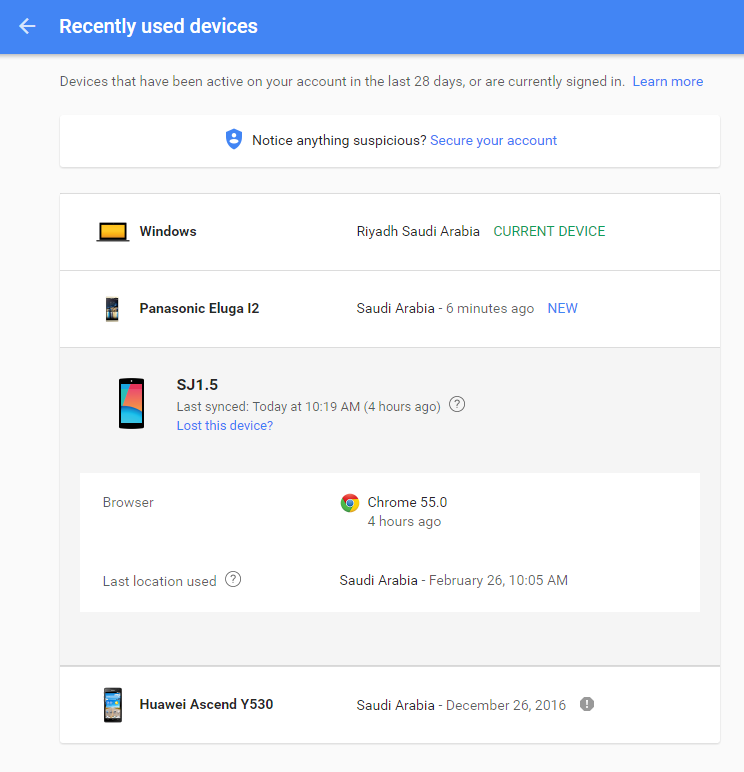The width and height of the screenshot is (744, 772).
Task: Click the help icon beside Last synced
Action: (x=457, y=405)
